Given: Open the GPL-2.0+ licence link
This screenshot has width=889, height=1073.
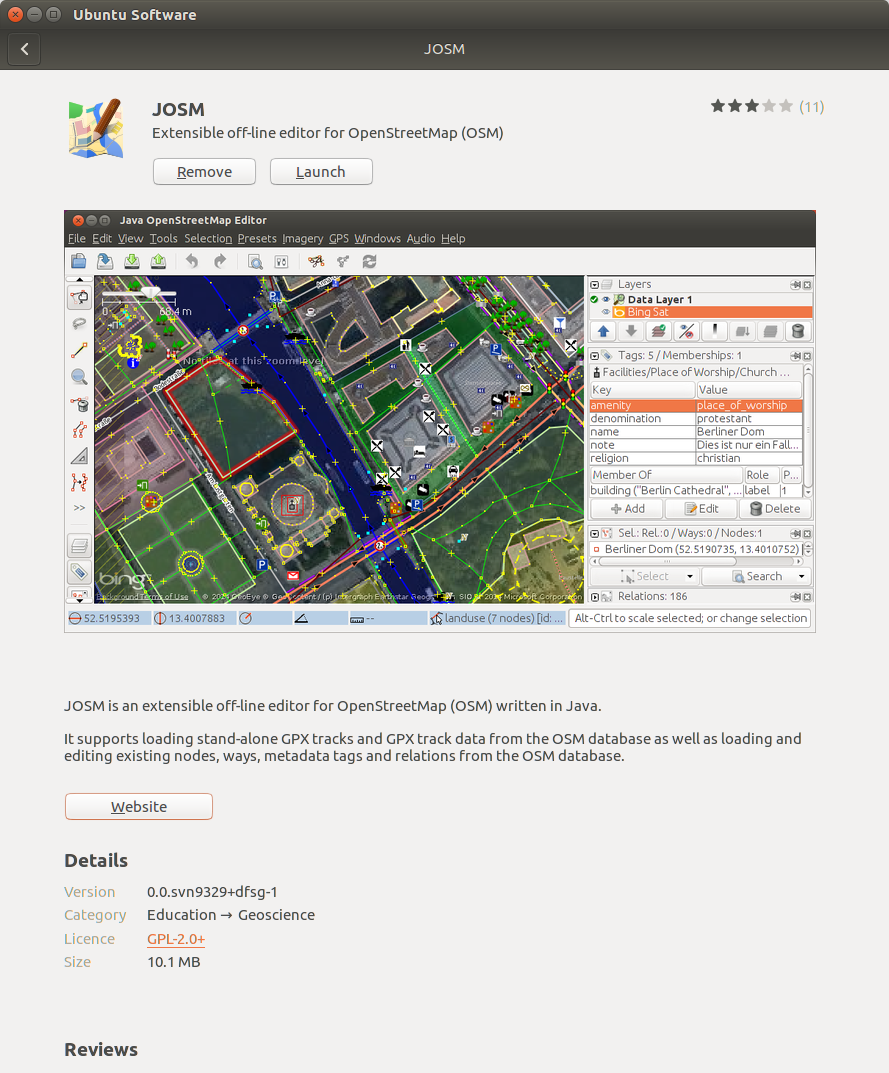Looking at the screenshot, I should click(176, 939).
